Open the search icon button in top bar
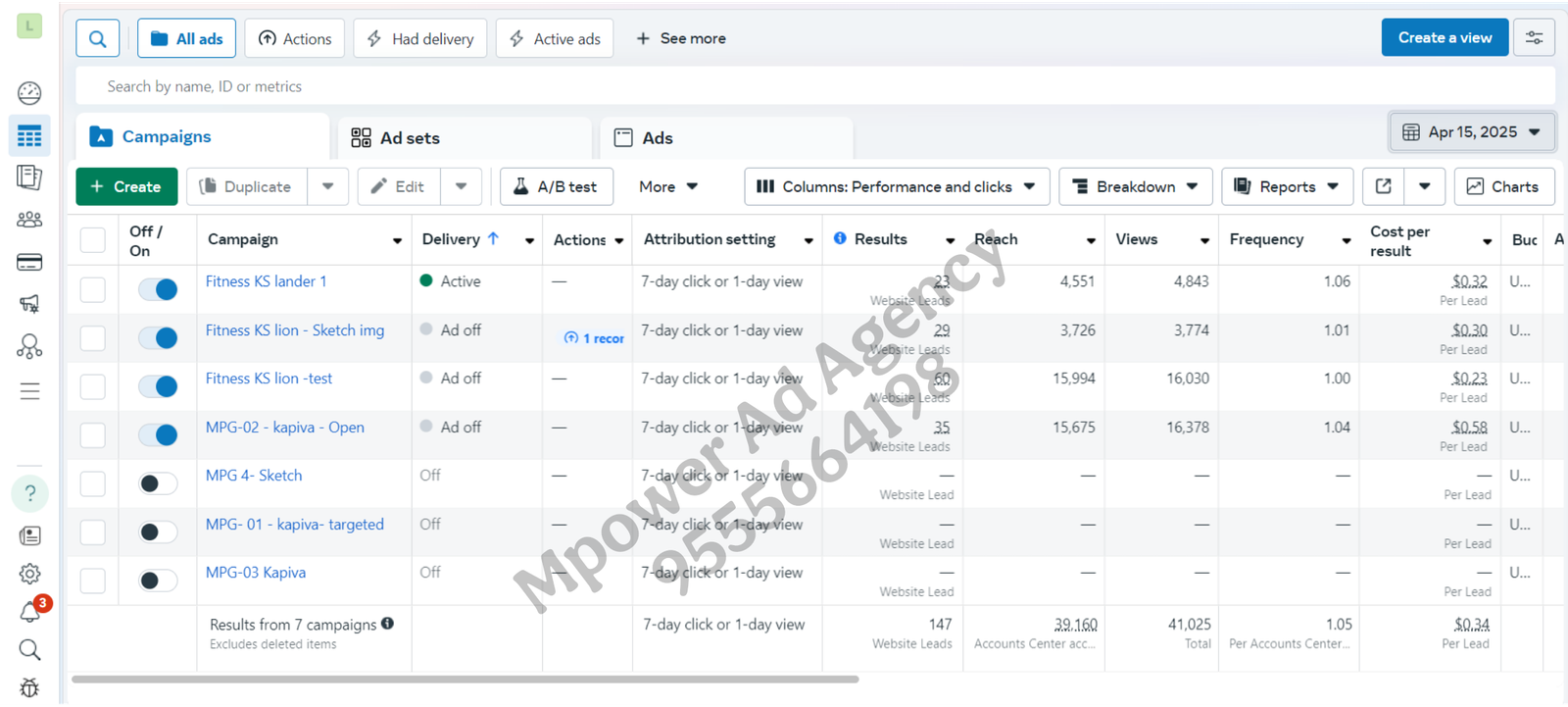The width and height of the screenshot is (1568, 707). click(x=98, y=38)
